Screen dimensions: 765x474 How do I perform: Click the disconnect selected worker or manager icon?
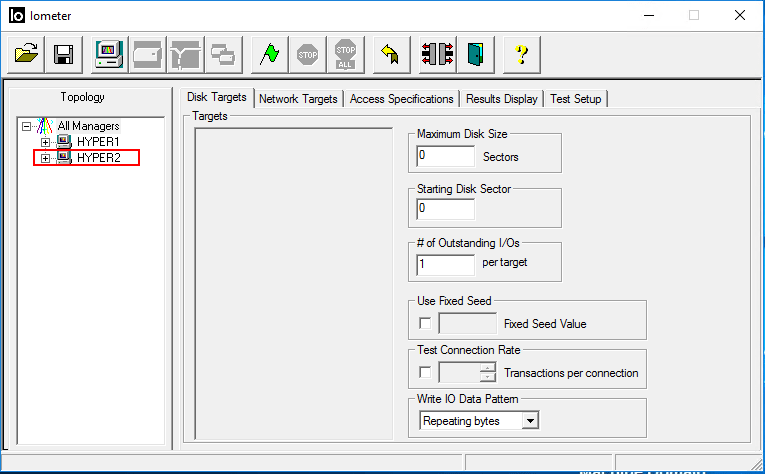pos(438,54)
